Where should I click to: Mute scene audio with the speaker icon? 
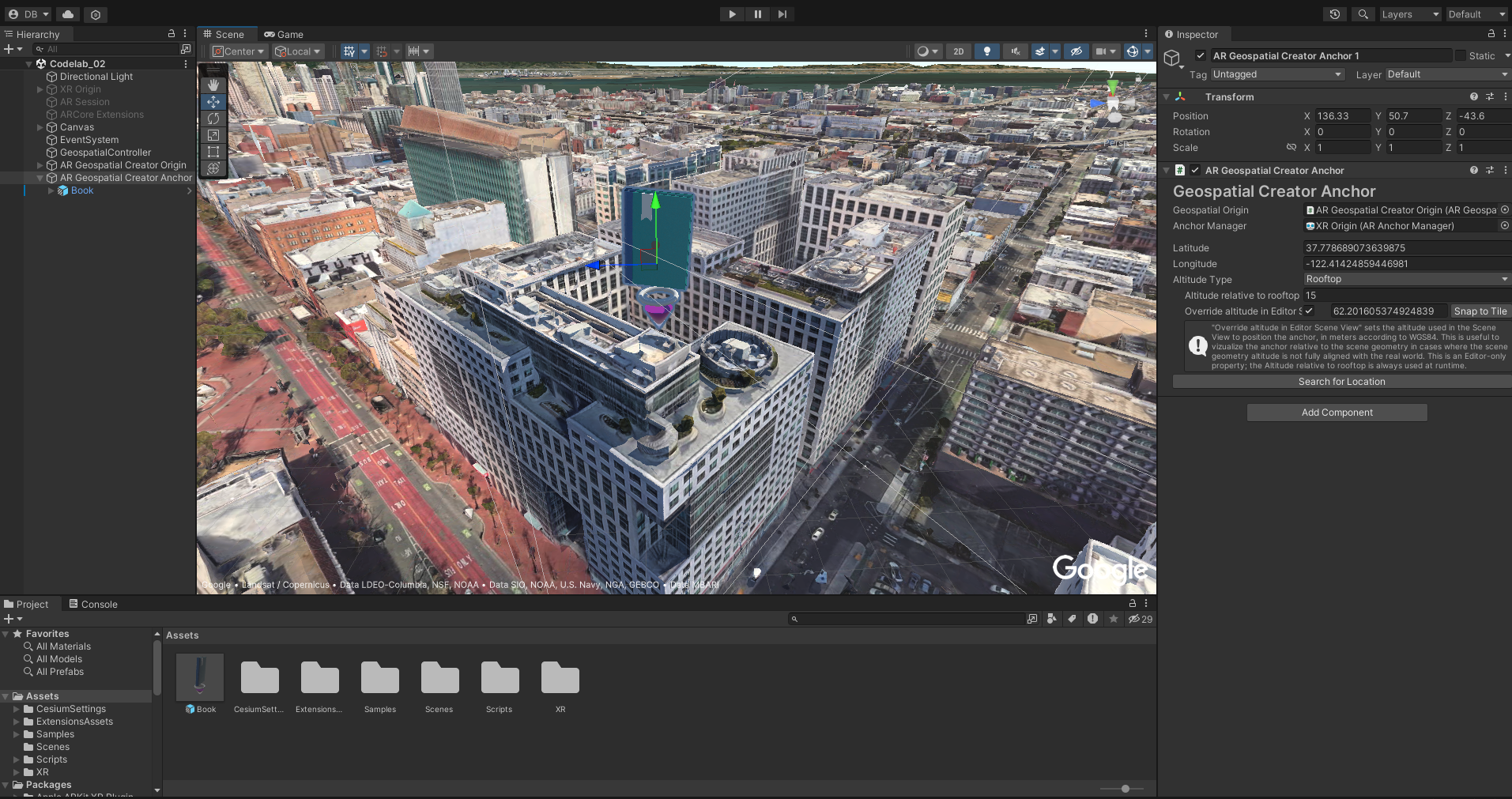pos(1016,51)
